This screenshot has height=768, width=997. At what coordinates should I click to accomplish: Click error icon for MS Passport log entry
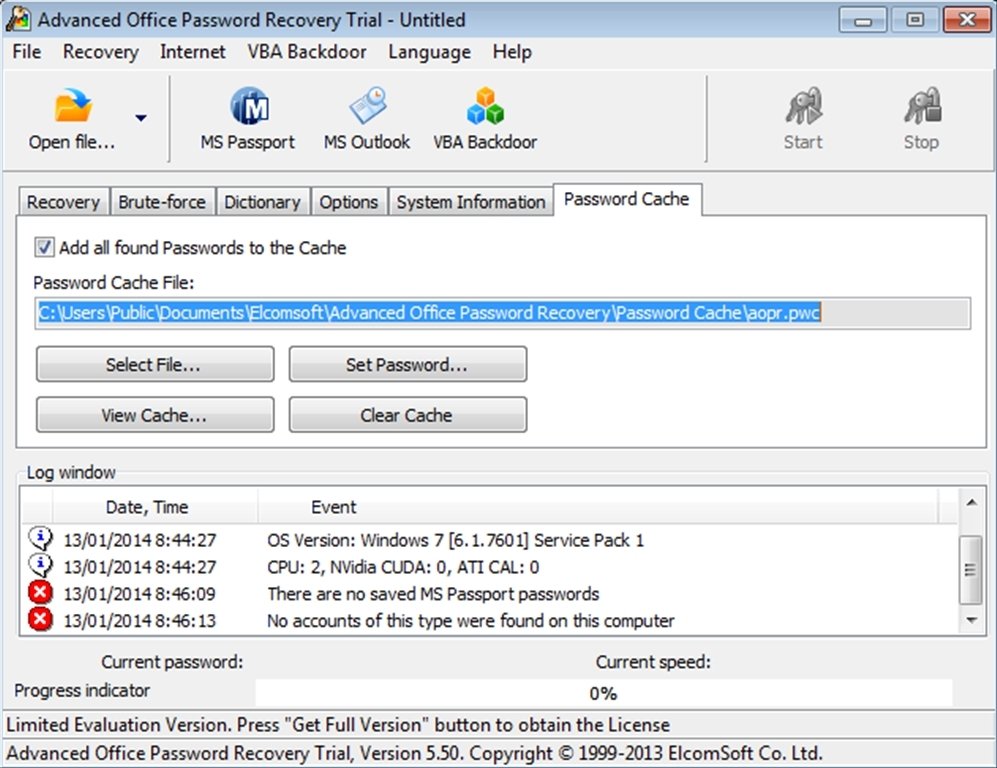point(40,593)
